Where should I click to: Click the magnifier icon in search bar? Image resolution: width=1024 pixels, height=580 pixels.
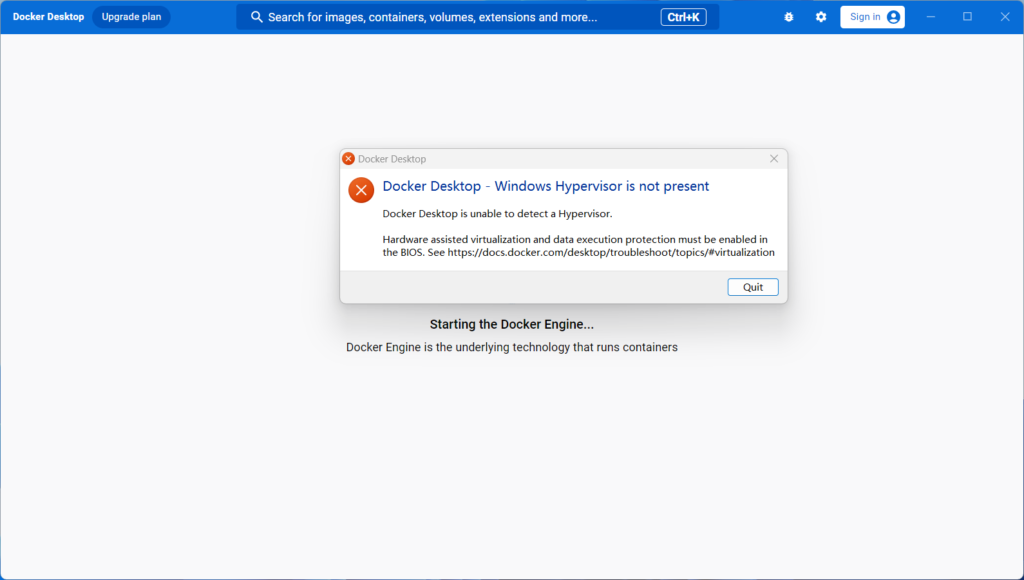click(x=257, y=17)
